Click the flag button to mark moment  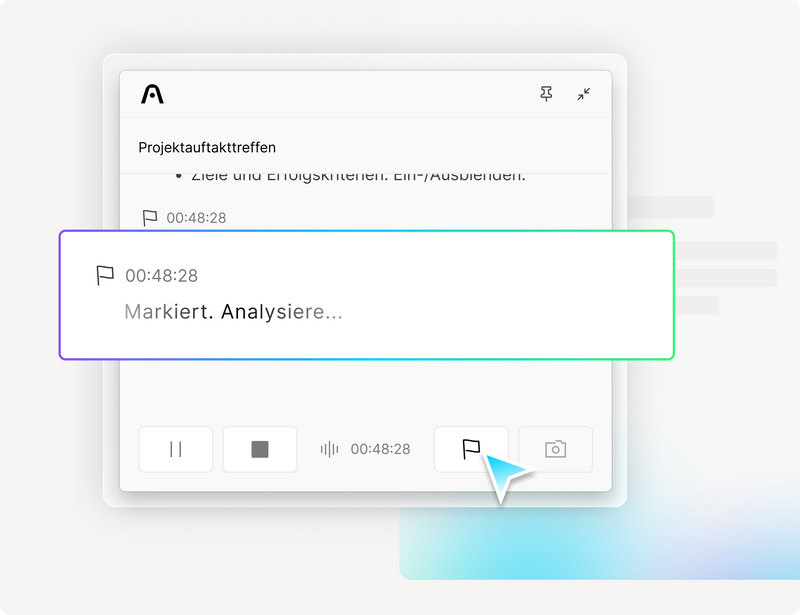(471, 449)
